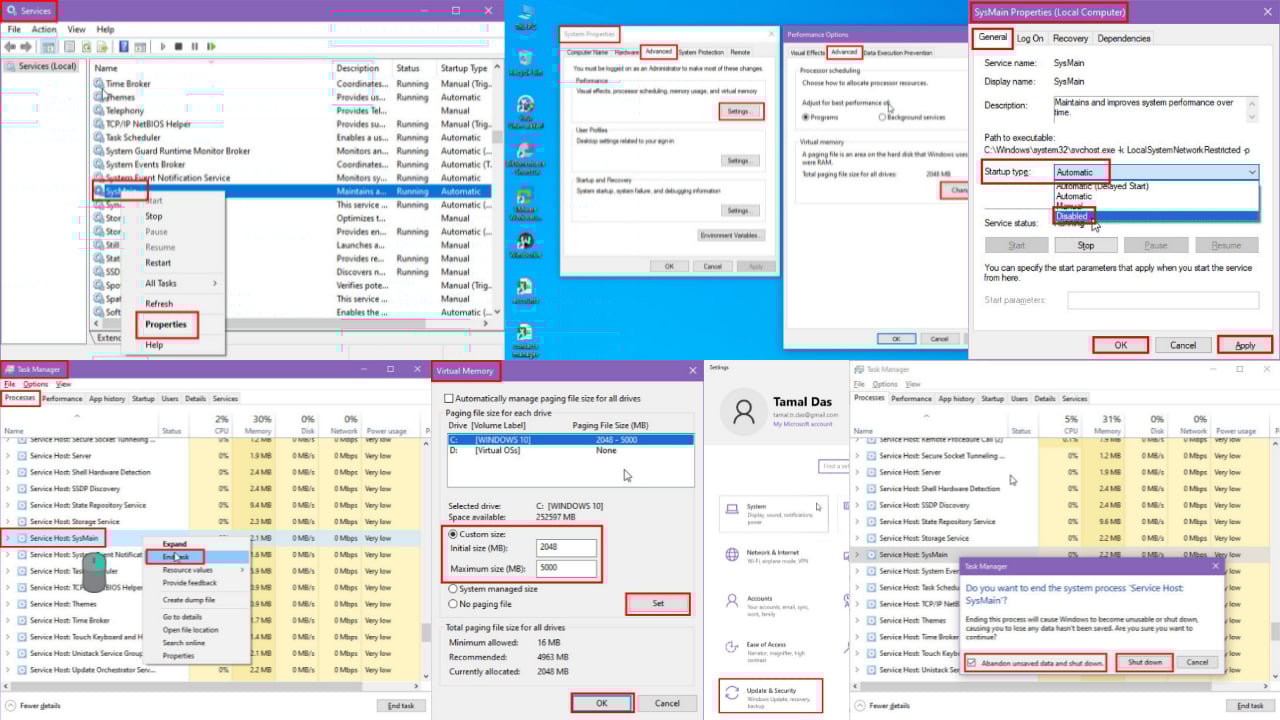The height and width of the screenshot is (720, 1280).
Task: Check Automatically manage paging file size for all drives
Action: coord(449,398)
